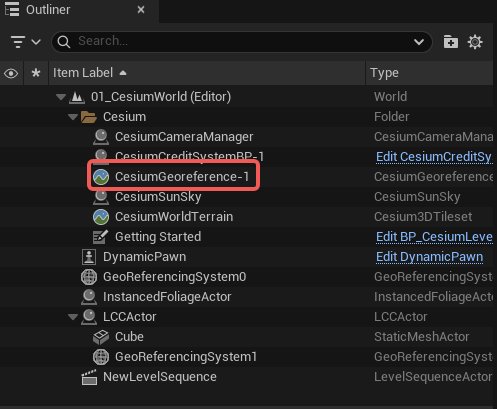Collapse the 01_CesiumWorld (Editor) tree
This screenshot has height=409, width=497.
point(61,97)
